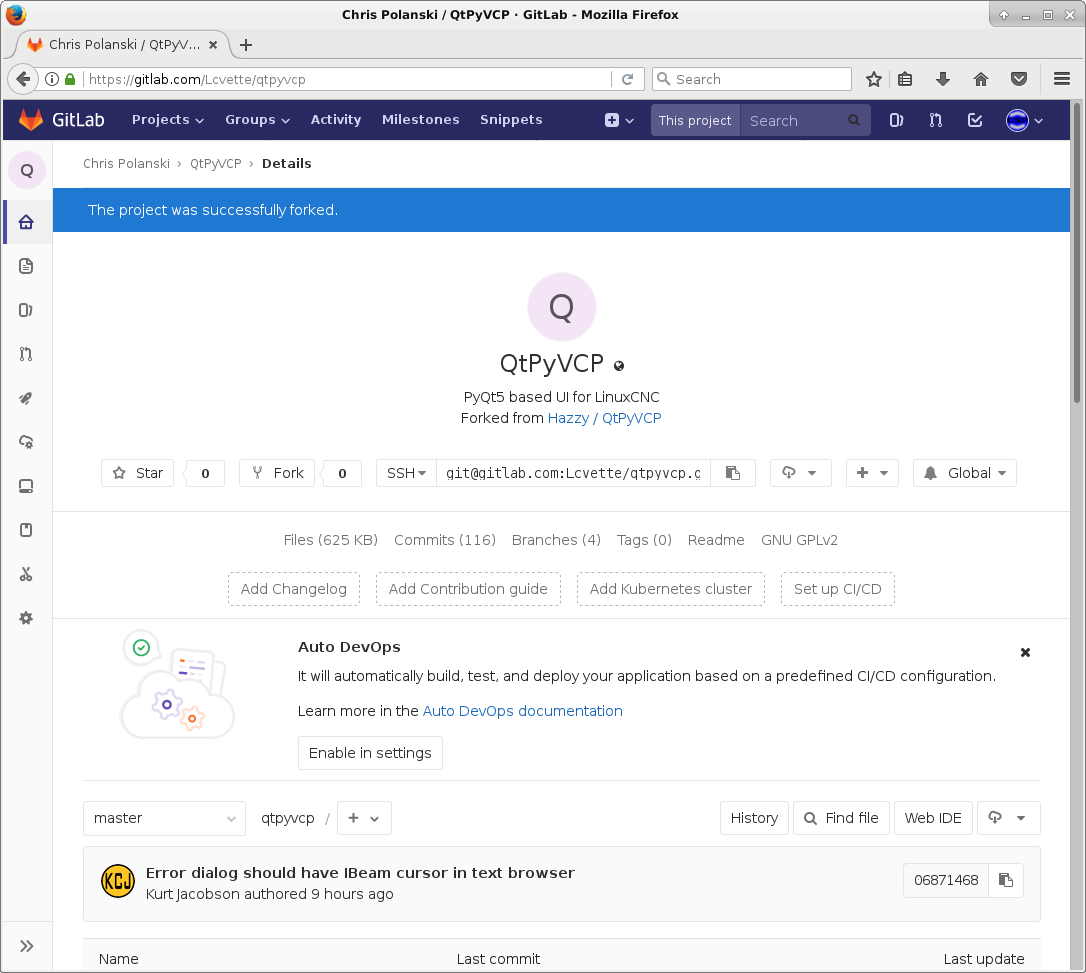Image resolution: width=1086 pixels, height=973 pixels.
Task: Open Firefox bookmarks list icon
Action: click(905, 79)
